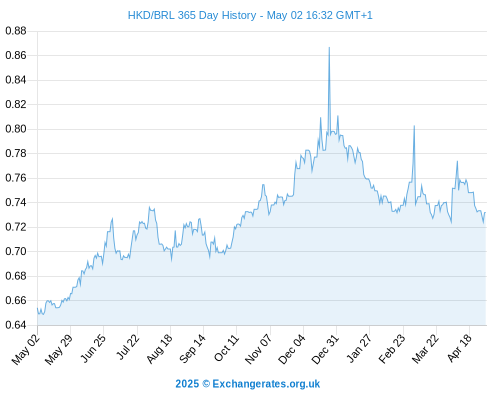Click the highest peak of the rate line
495x400 pixels.
(x=329, y=48)
